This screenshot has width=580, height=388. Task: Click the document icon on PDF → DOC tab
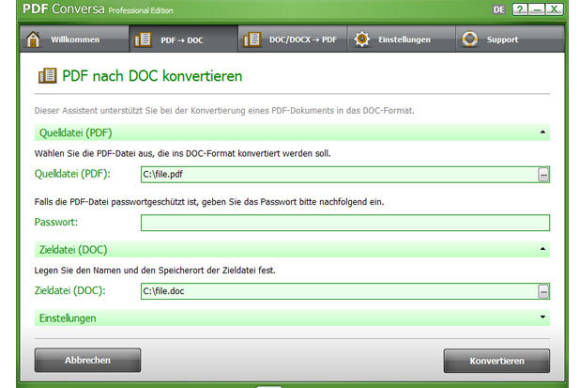coord(143,40)
